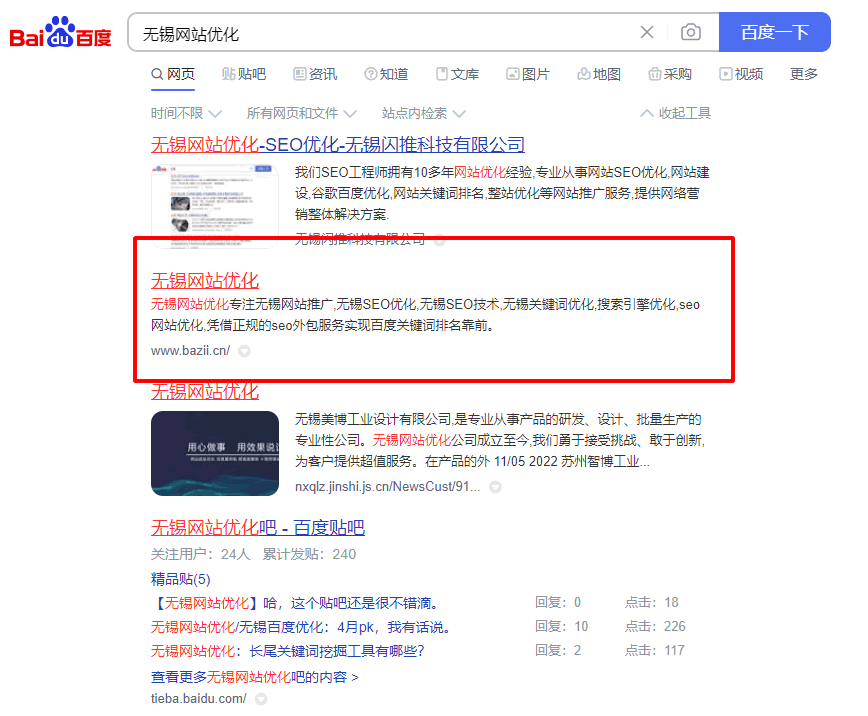This screenshot has height=716, width=868.
Task: Expand the 所有网页和文件 filter
Action: click(302, 114)
